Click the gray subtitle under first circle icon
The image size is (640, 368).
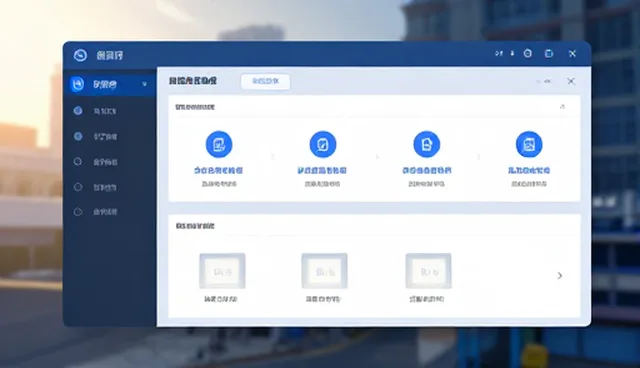(219, 184)
